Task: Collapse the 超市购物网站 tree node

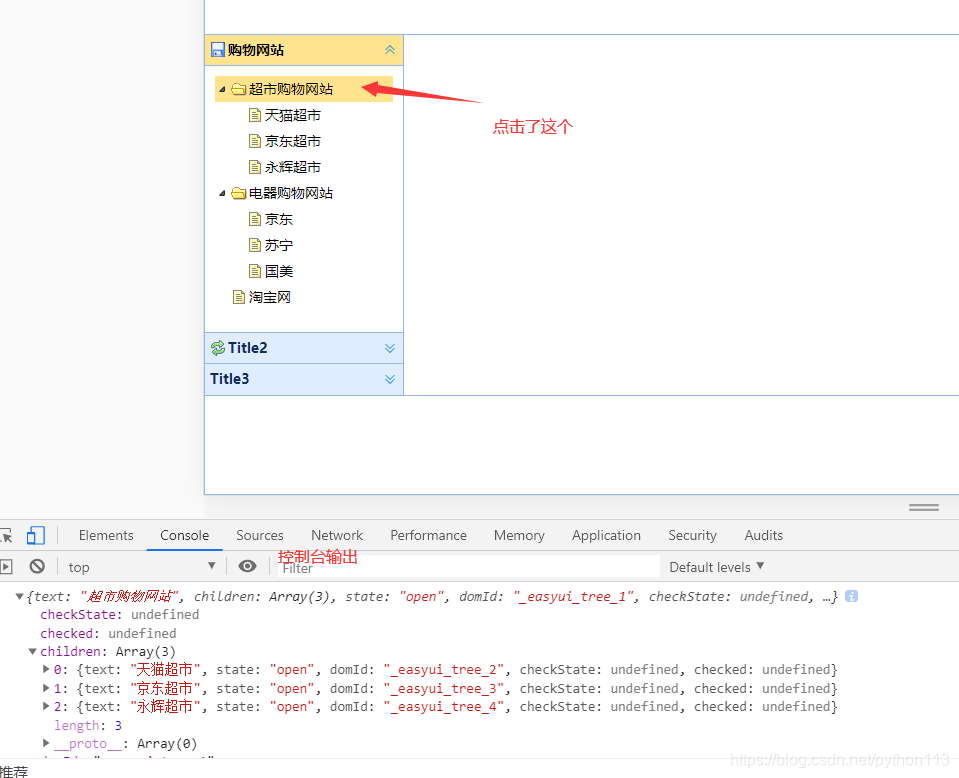Action: pos(222,89)
